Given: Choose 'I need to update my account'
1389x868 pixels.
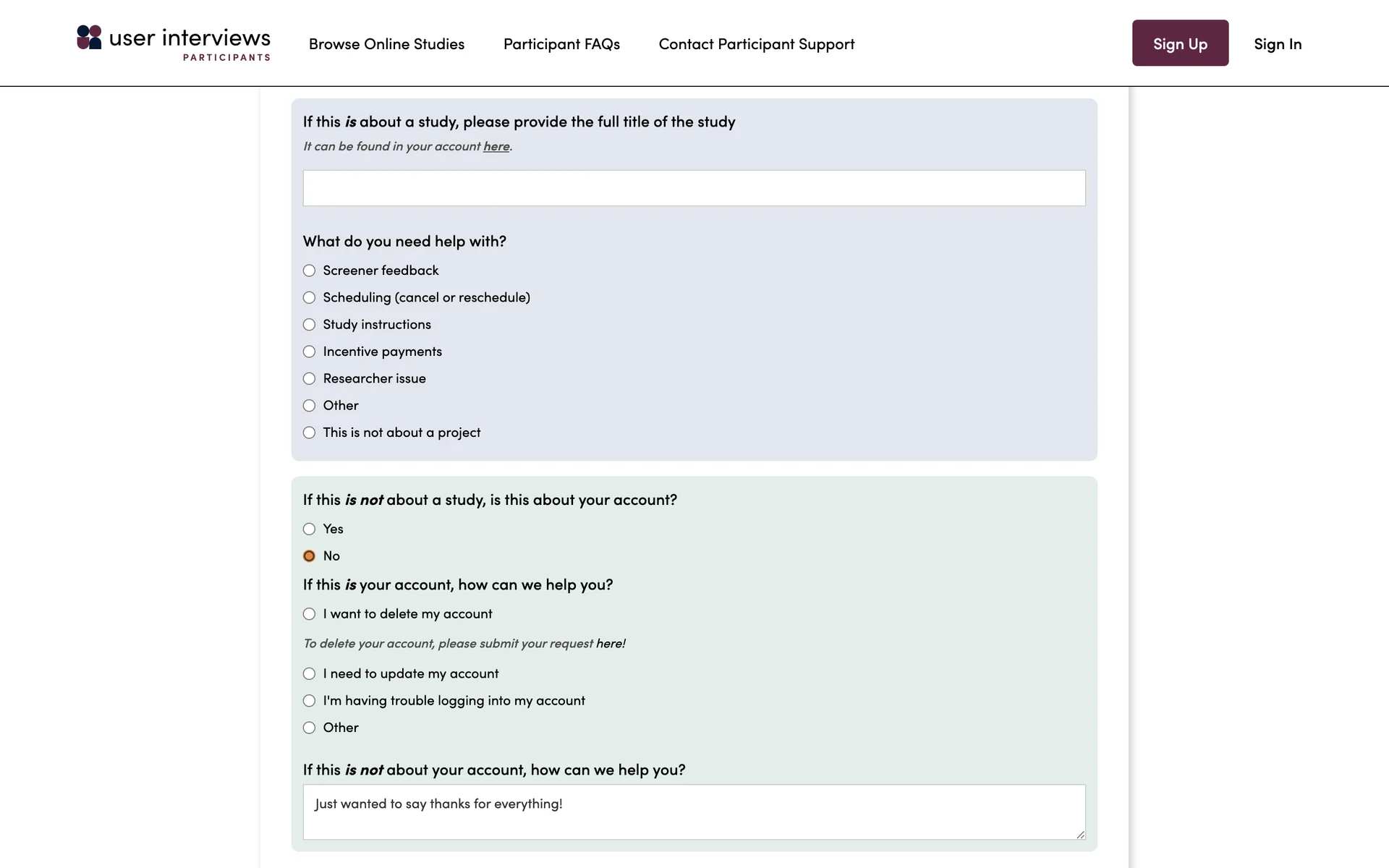Looking at the screenshot, I should click(310, 673).
